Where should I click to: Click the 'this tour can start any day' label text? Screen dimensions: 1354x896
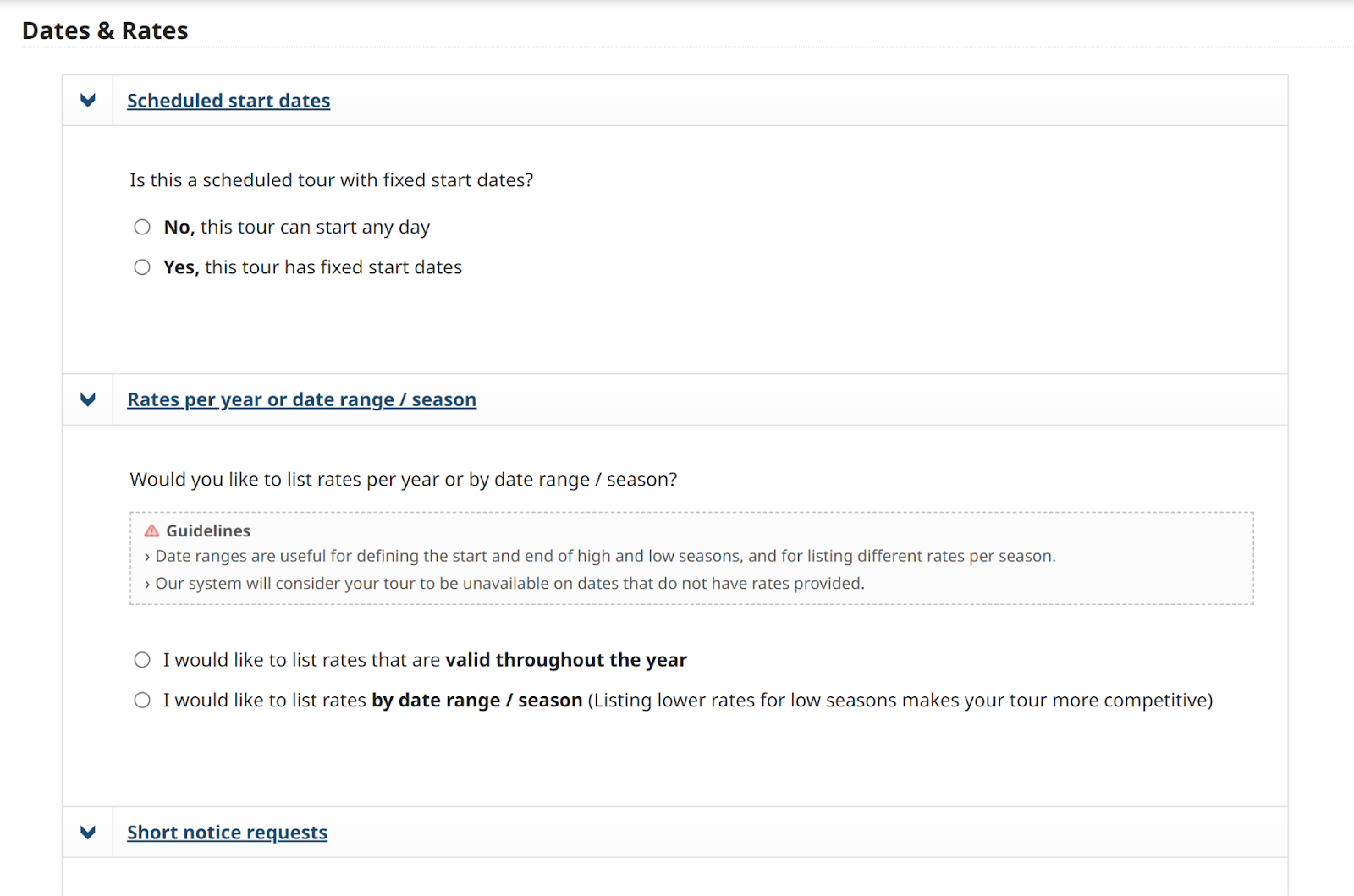coord(315,227)
